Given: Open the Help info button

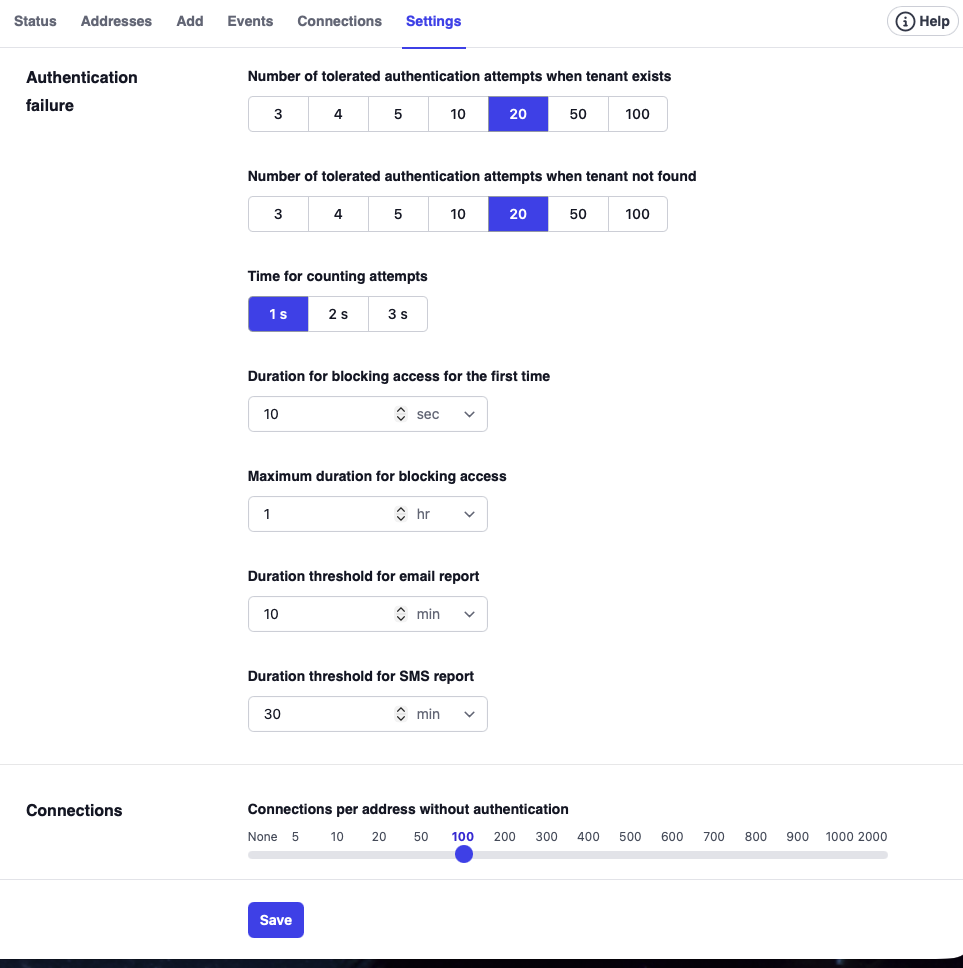Looking at the screenshot, I should point(922,21).
